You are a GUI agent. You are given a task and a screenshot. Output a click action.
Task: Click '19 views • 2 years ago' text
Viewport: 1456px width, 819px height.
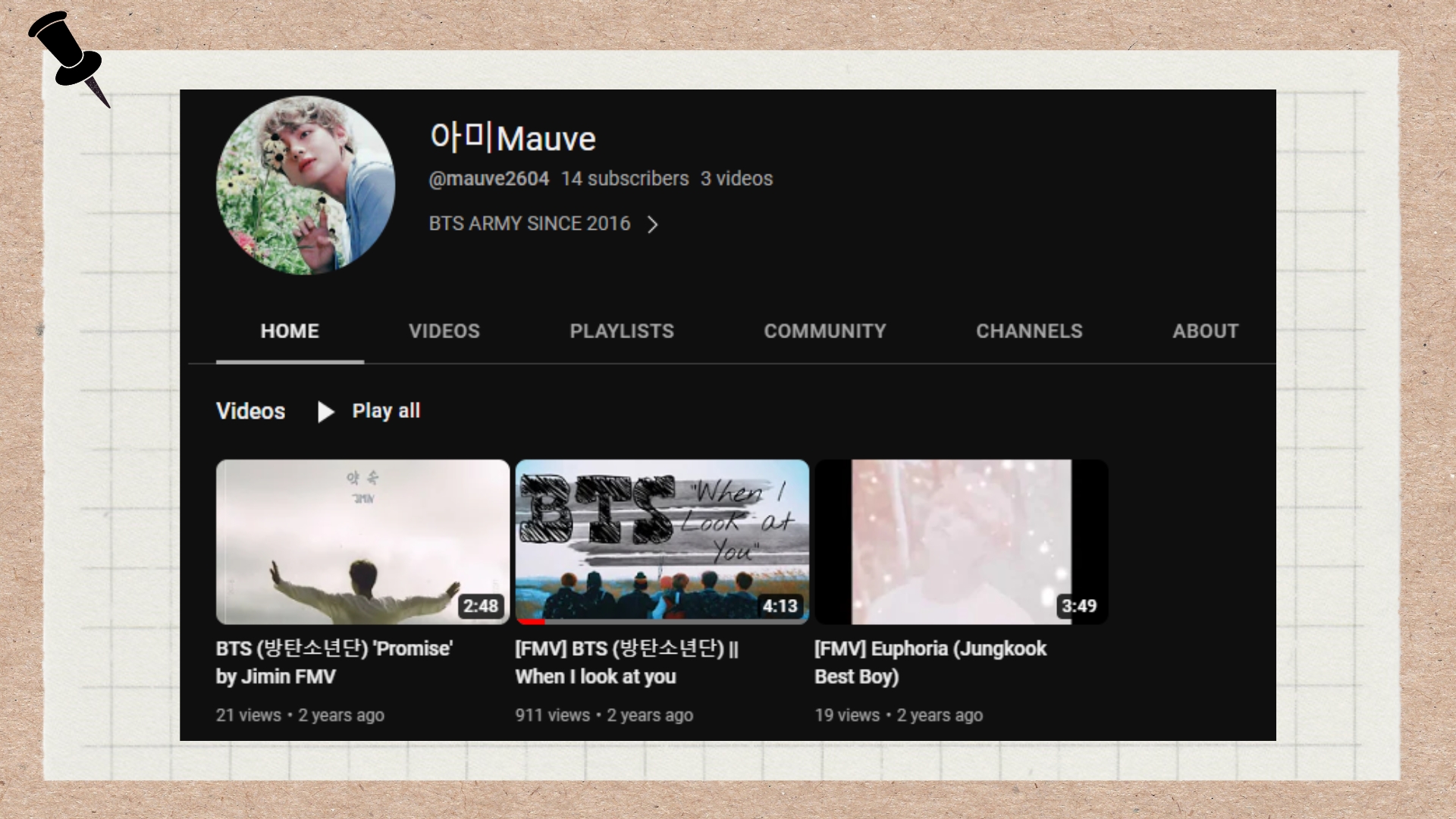(899, 715)
